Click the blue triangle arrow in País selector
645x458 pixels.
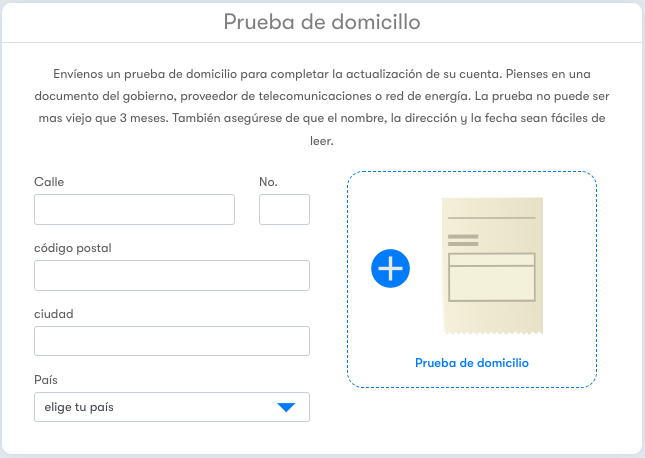point(286,407)
